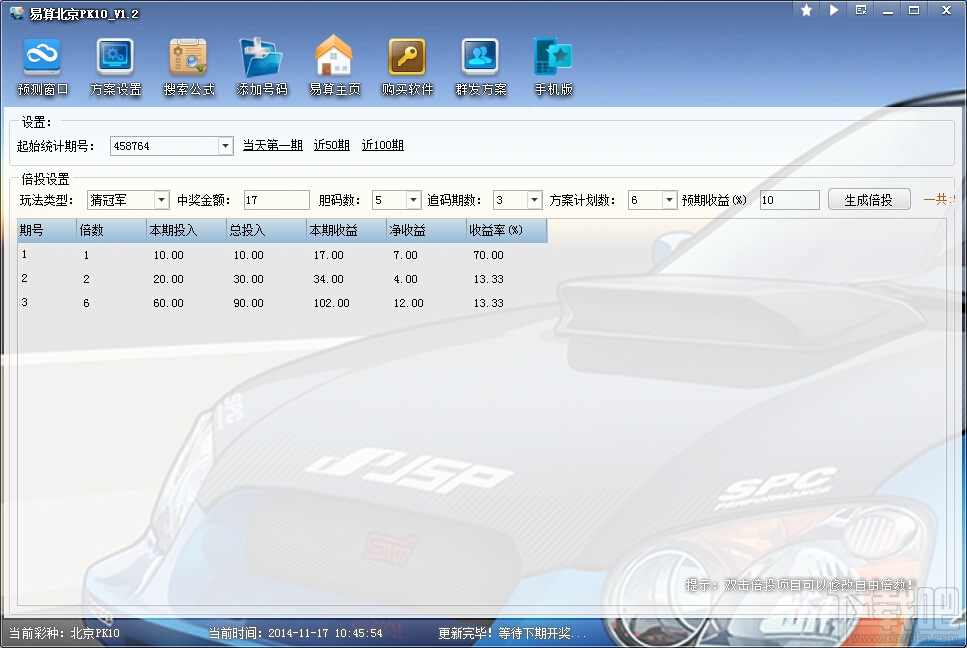Screen dimensions: 967x648
Task: Open the 预测窗口 prediction window
Action: (x=42, y=66)
